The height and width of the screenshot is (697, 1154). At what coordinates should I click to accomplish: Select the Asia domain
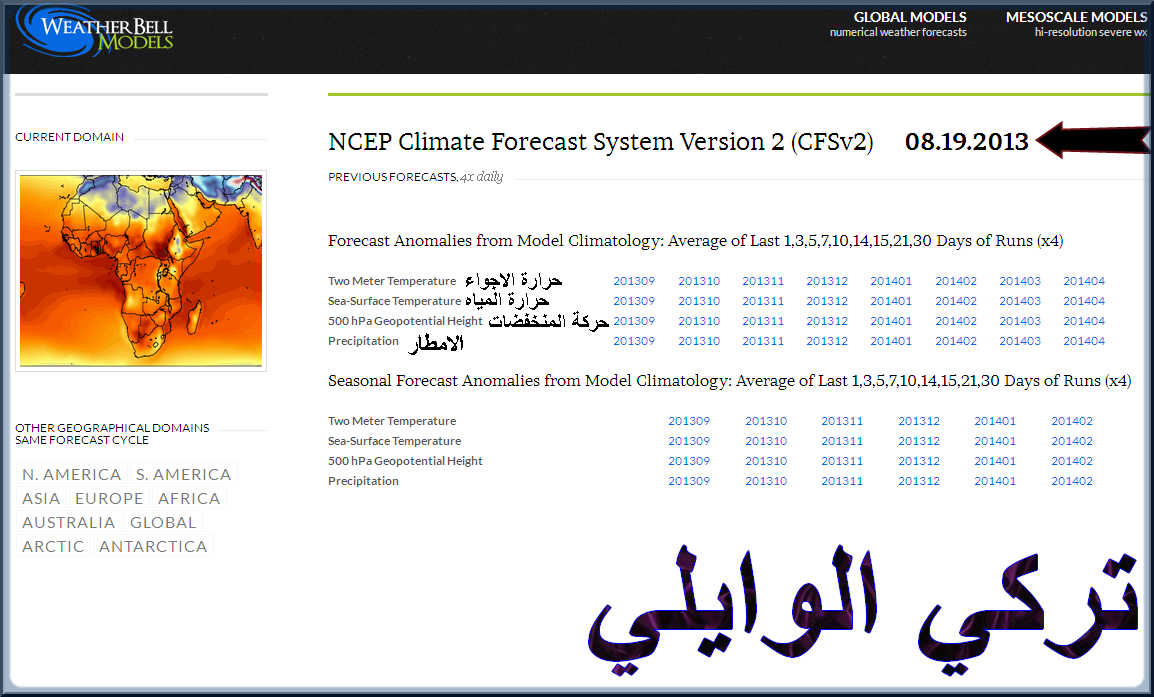(41, 499)
